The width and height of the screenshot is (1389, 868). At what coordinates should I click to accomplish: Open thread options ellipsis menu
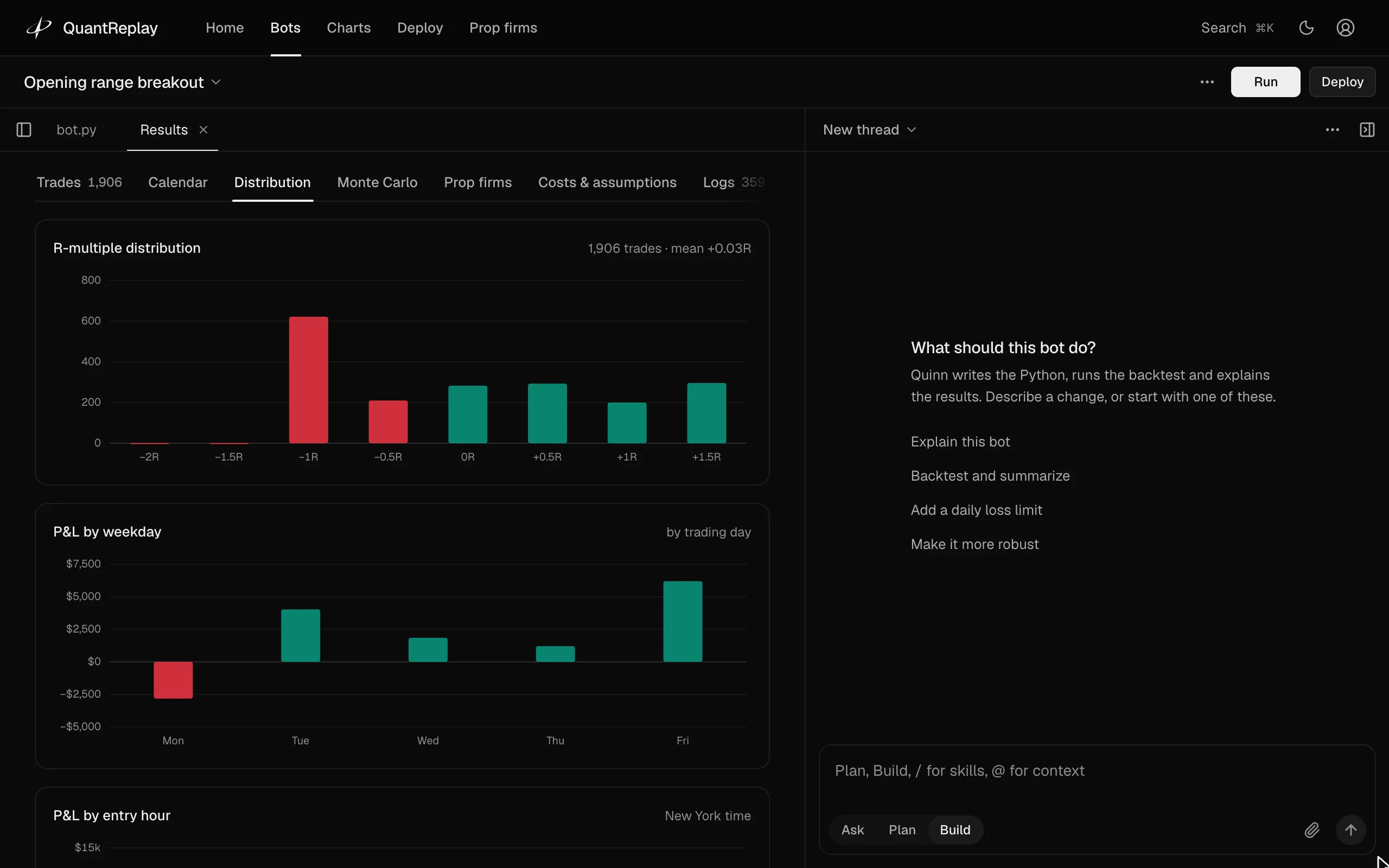(x=1332, y=130)
